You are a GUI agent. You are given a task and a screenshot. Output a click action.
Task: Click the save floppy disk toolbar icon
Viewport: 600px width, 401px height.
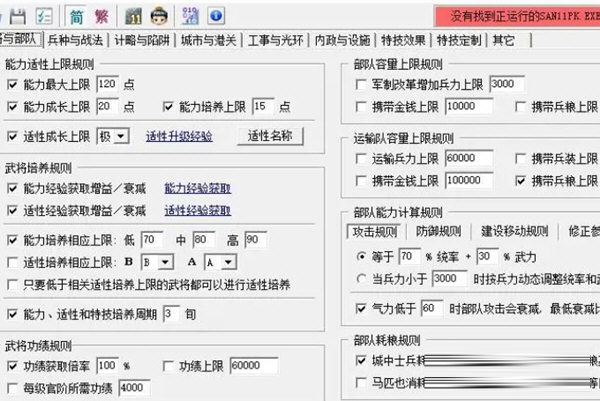(18, 16)
